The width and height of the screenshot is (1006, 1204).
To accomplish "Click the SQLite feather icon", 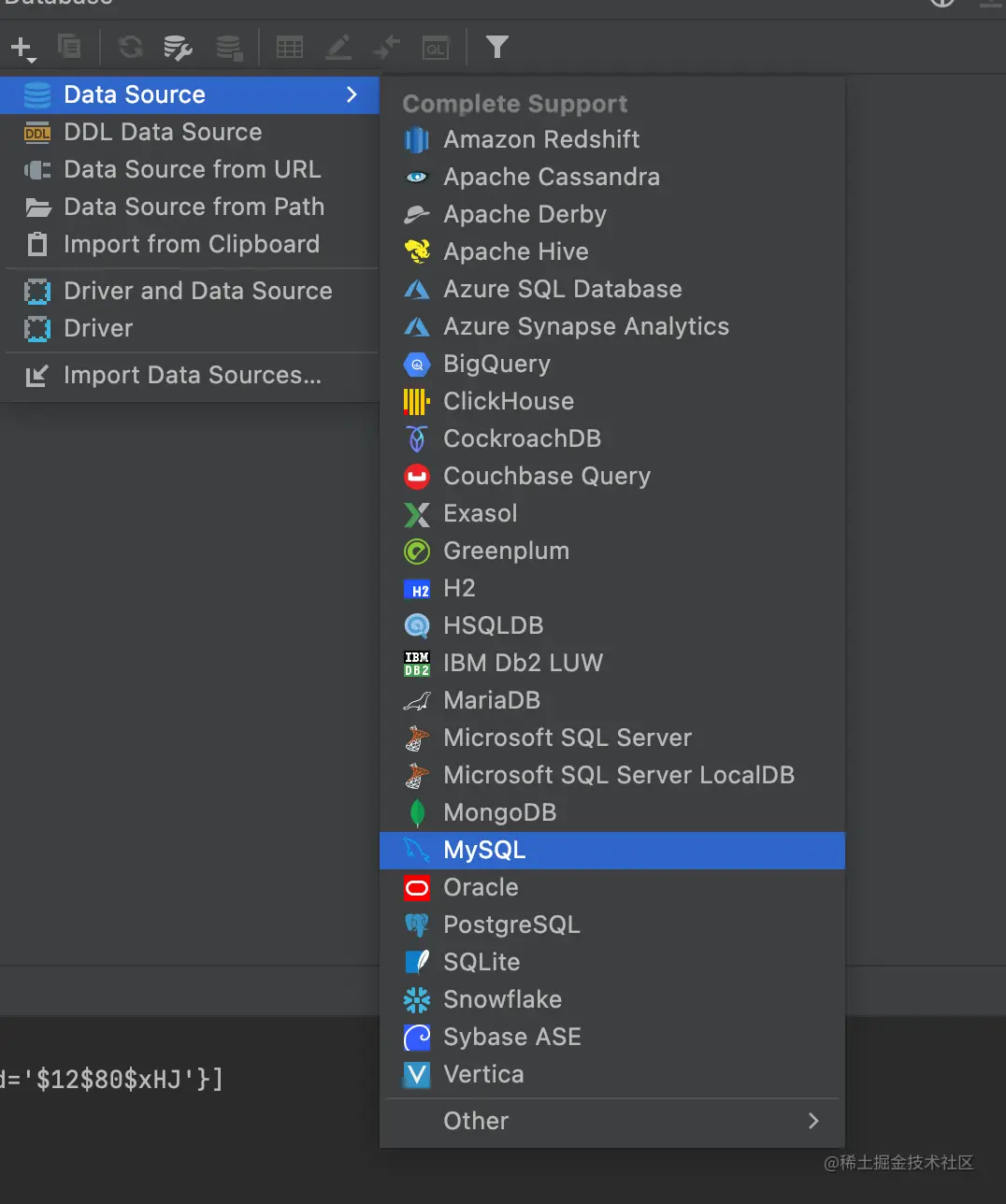I will [417, 962].
